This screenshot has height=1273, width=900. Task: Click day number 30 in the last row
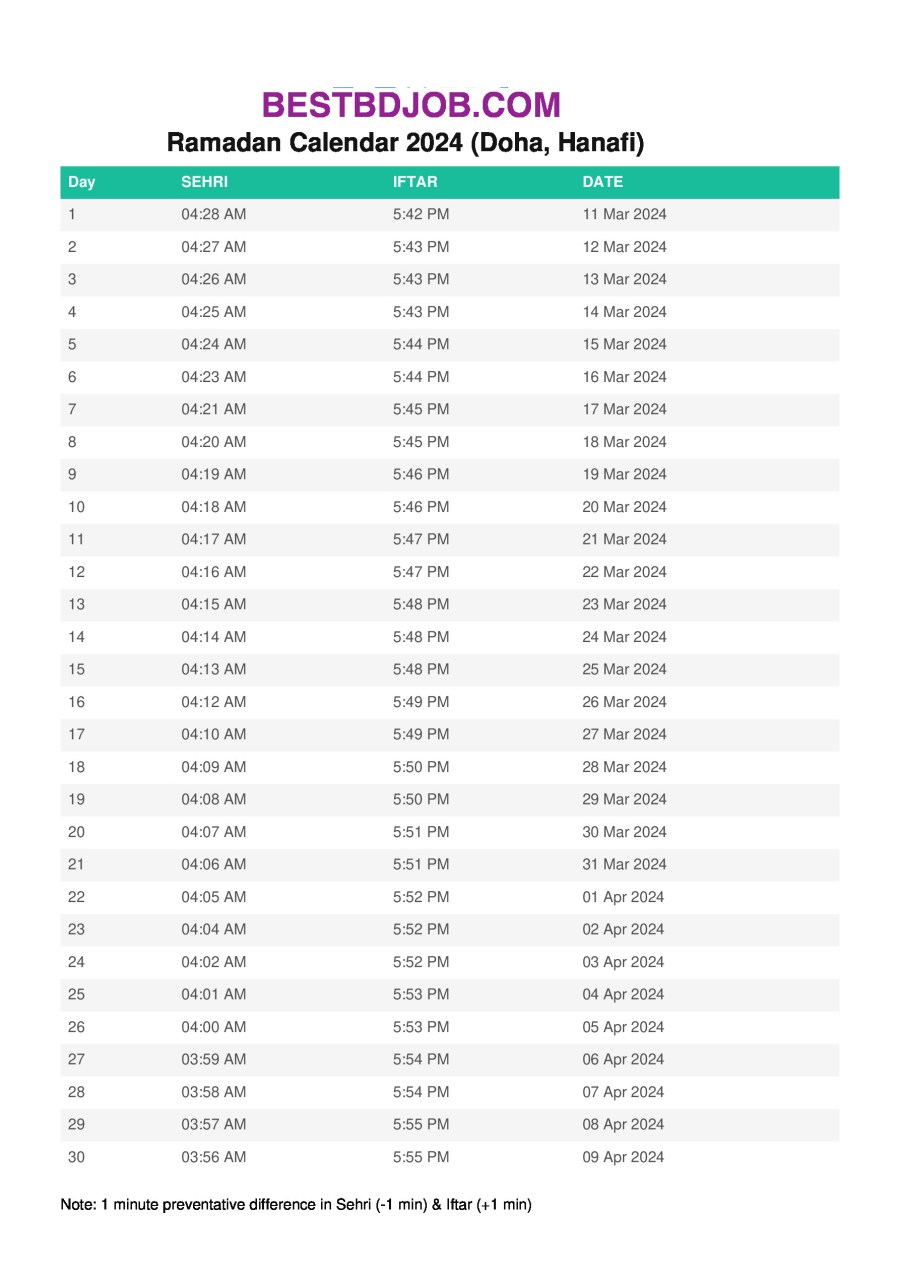pyautogui.click(x=77, y=1157)
